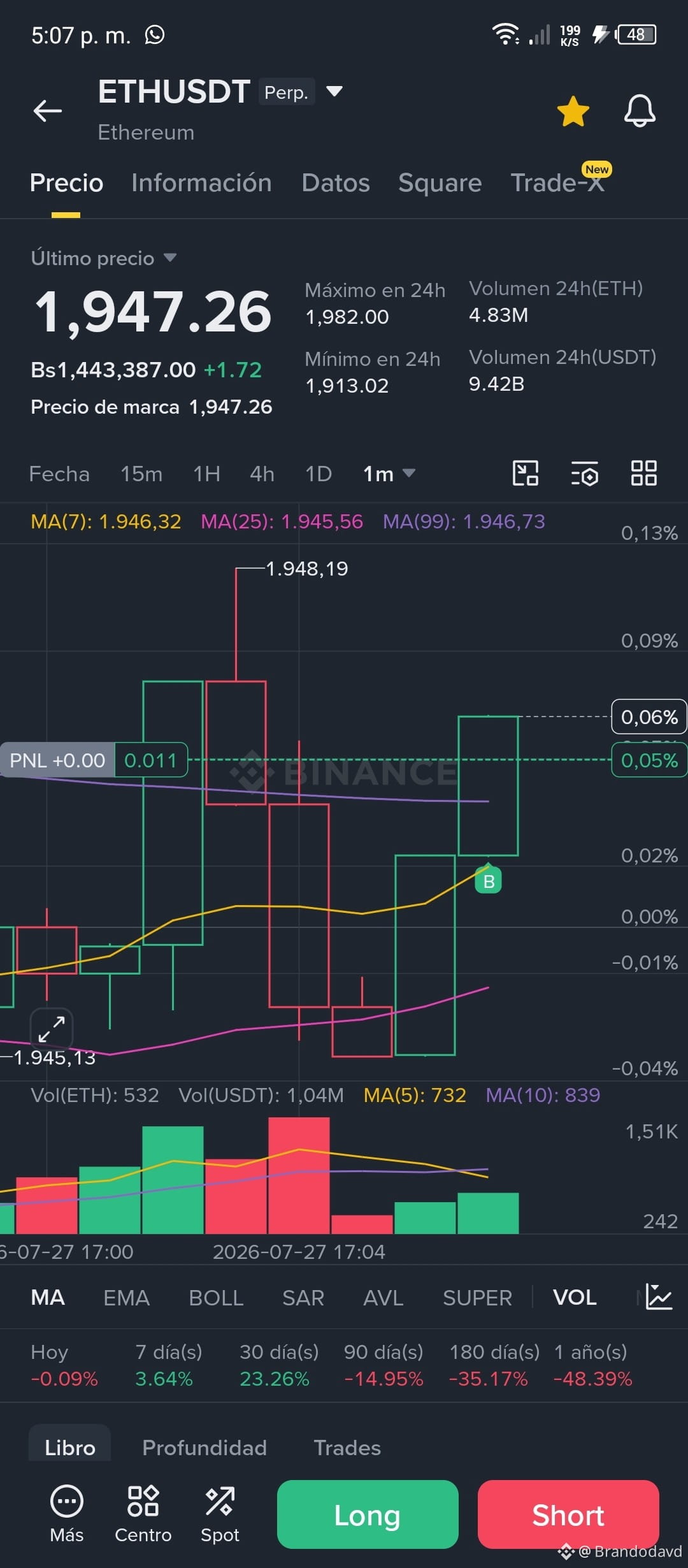Tap the red Short button

pyautogui.click(x=568, y=1514)
